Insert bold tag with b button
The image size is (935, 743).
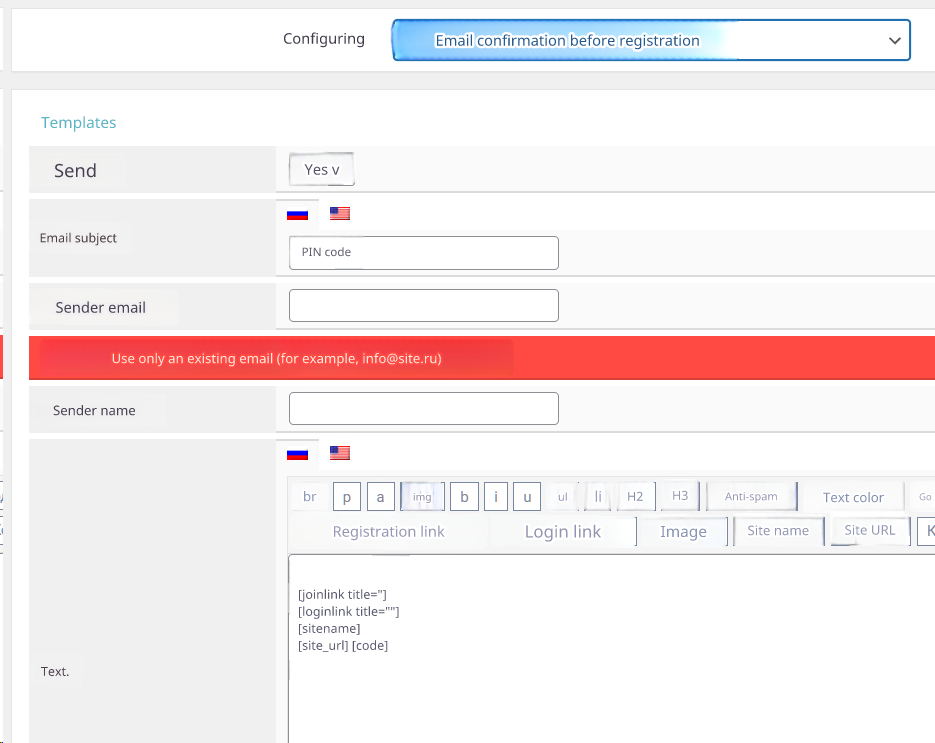(464, 497)
